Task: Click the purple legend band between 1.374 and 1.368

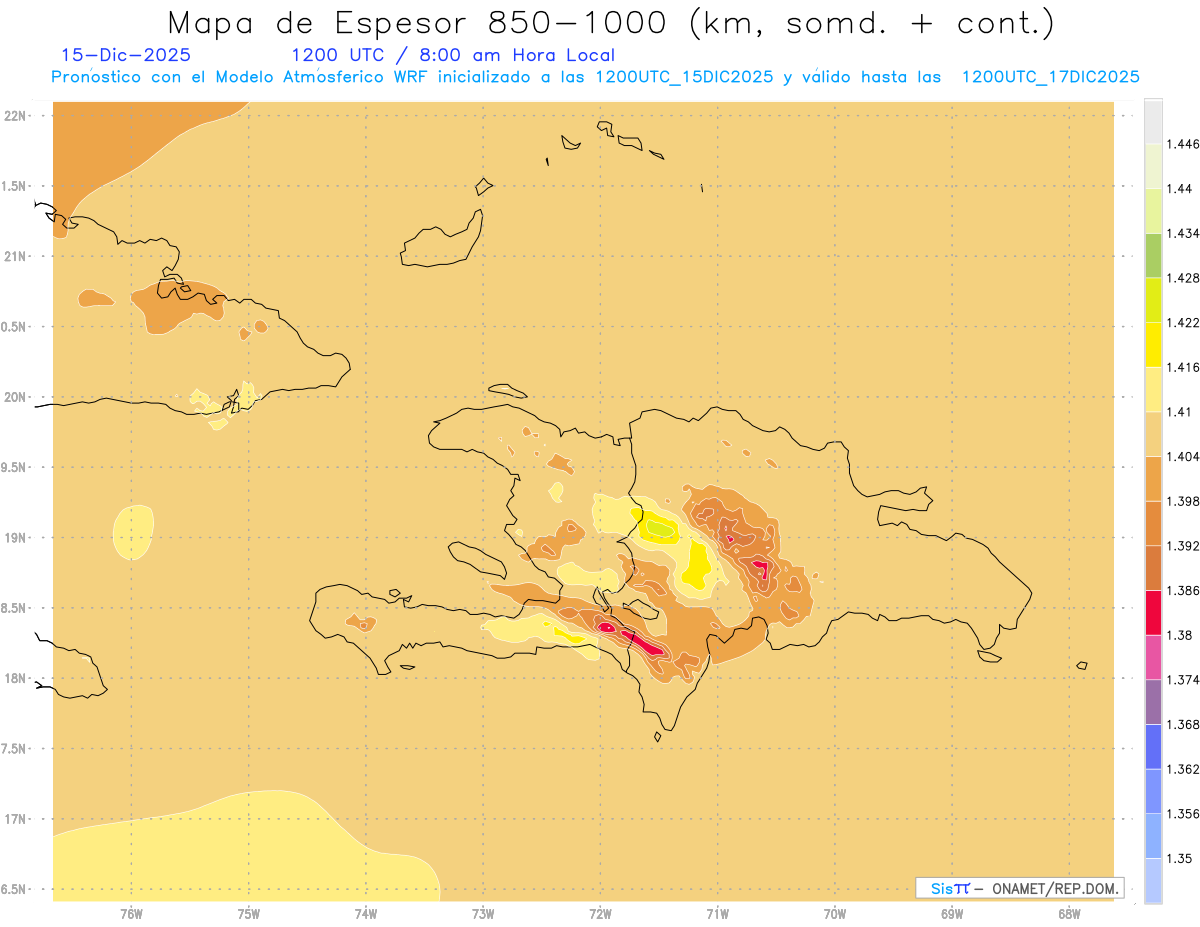Action: tap(1153, 702)
